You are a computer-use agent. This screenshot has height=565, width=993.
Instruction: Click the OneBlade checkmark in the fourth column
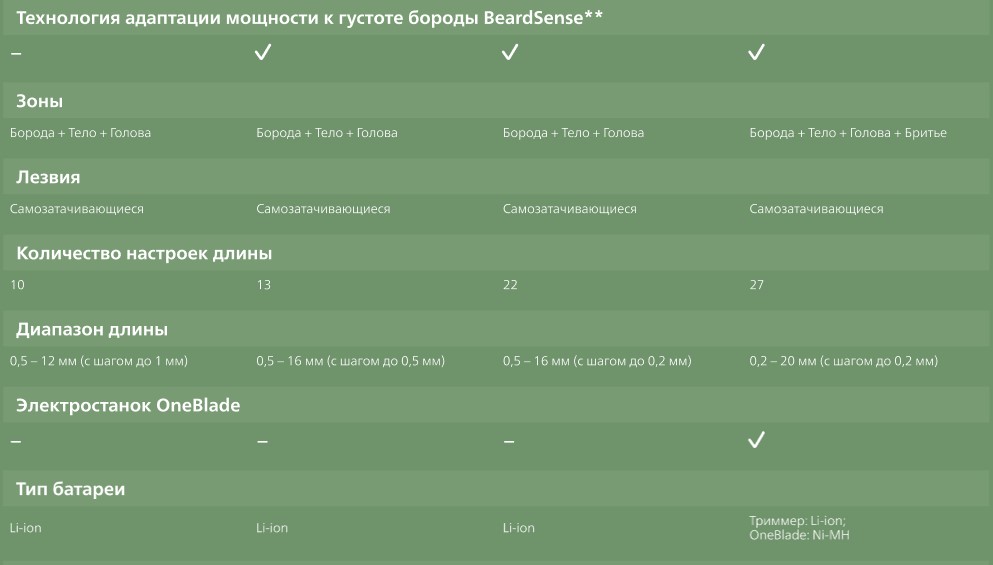757,439
